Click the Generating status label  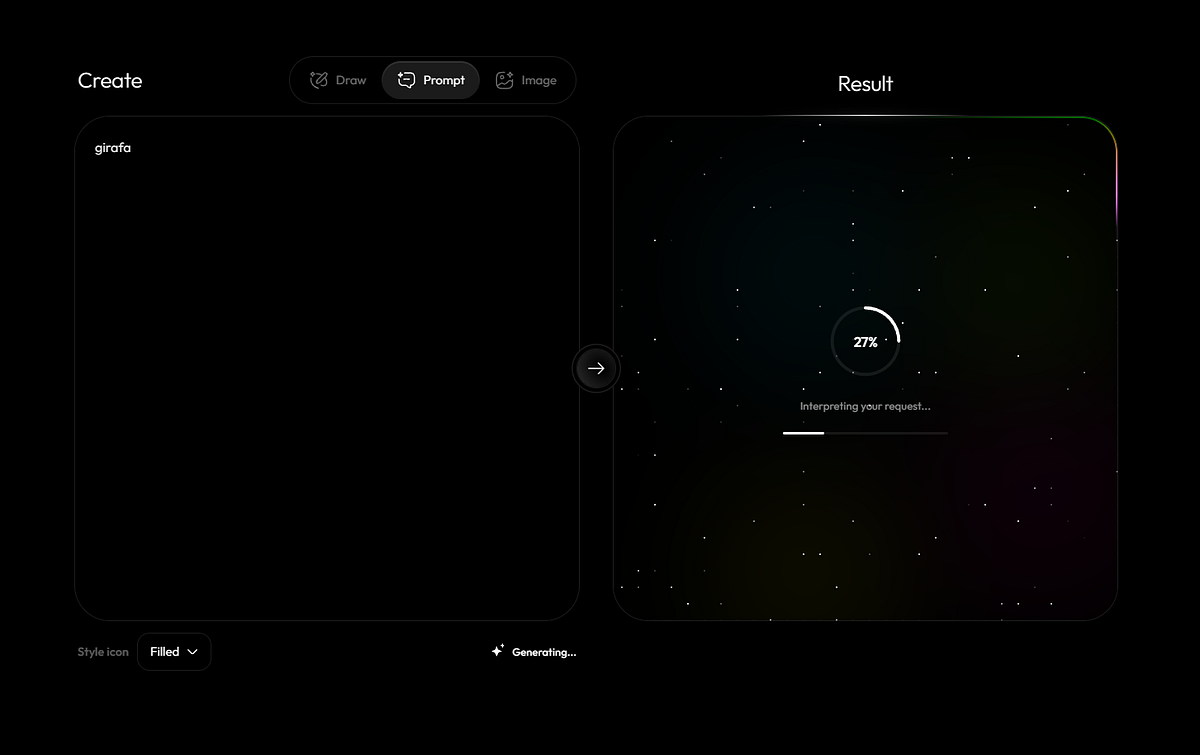pyautogui.click(x=543, y=652)
